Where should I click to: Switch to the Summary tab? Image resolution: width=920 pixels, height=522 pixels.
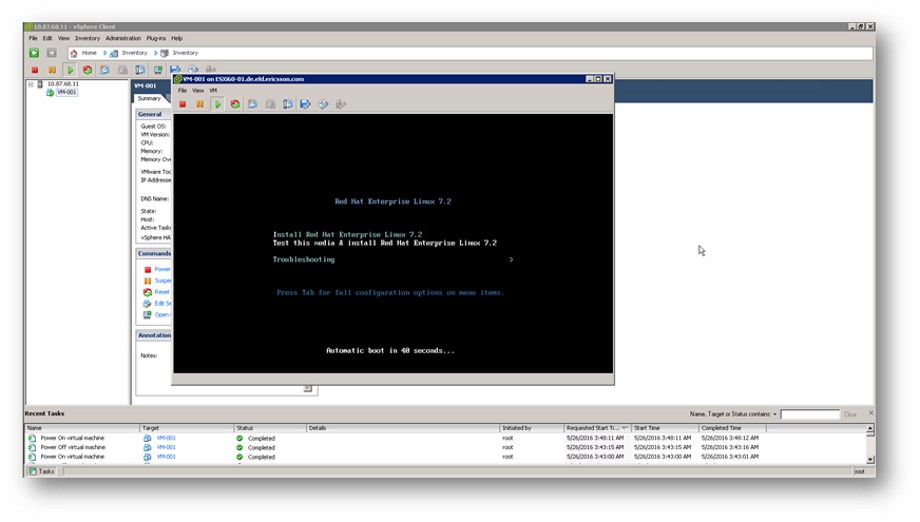pos(149,98)
